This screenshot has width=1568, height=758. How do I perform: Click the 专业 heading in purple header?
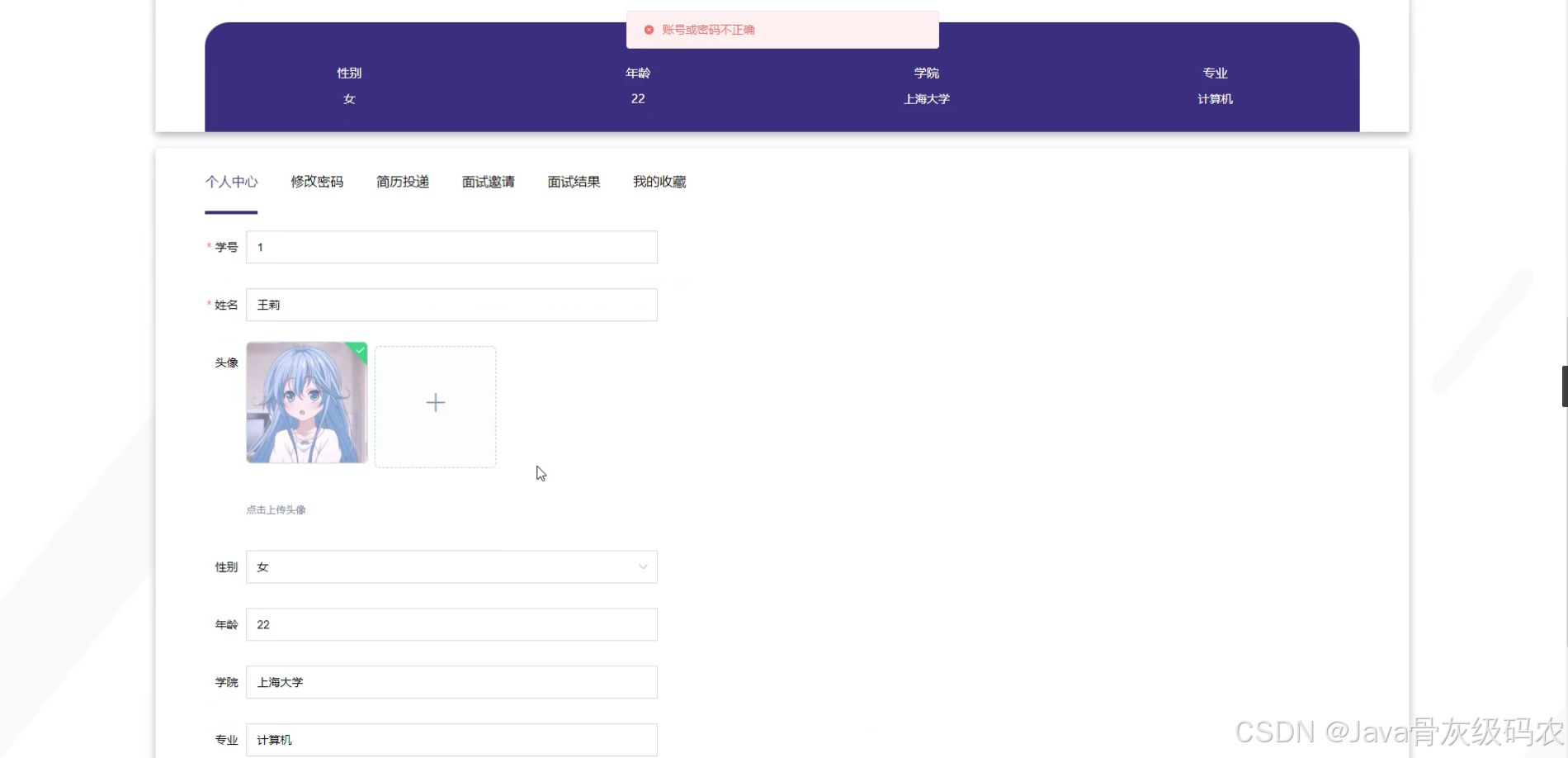[1215, 73]
